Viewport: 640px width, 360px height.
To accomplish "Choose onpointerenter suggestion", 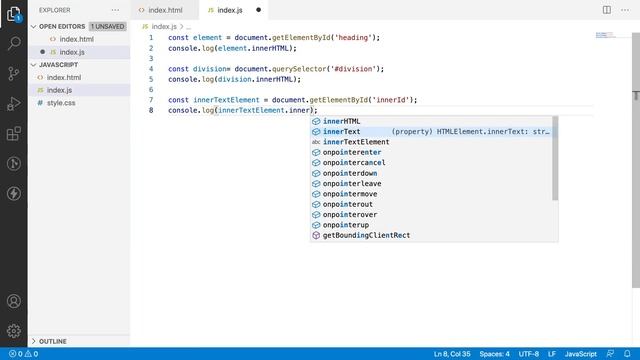I will point(431,152).
